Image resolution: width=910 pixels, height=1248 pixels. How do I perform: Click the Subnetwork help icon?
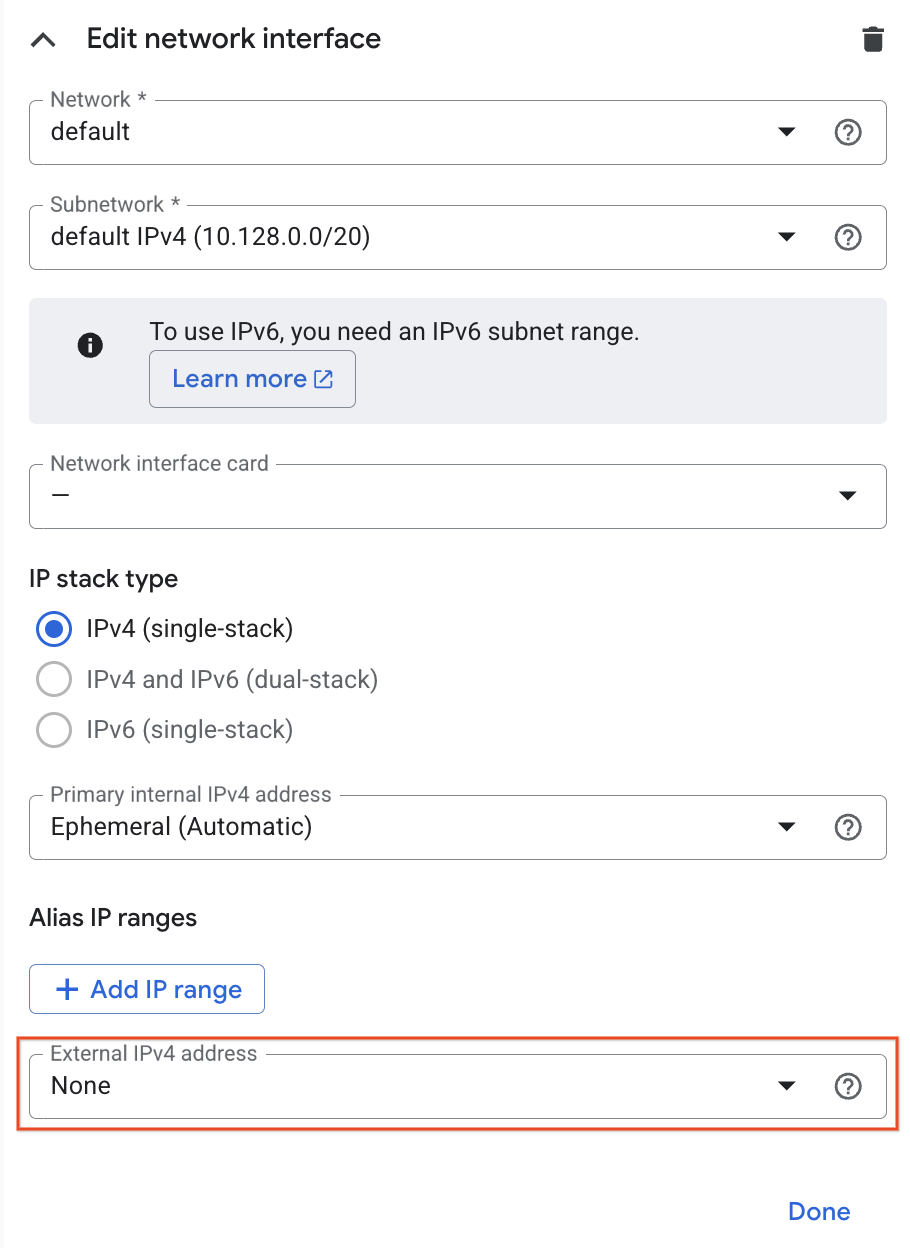tap(848, 237)
